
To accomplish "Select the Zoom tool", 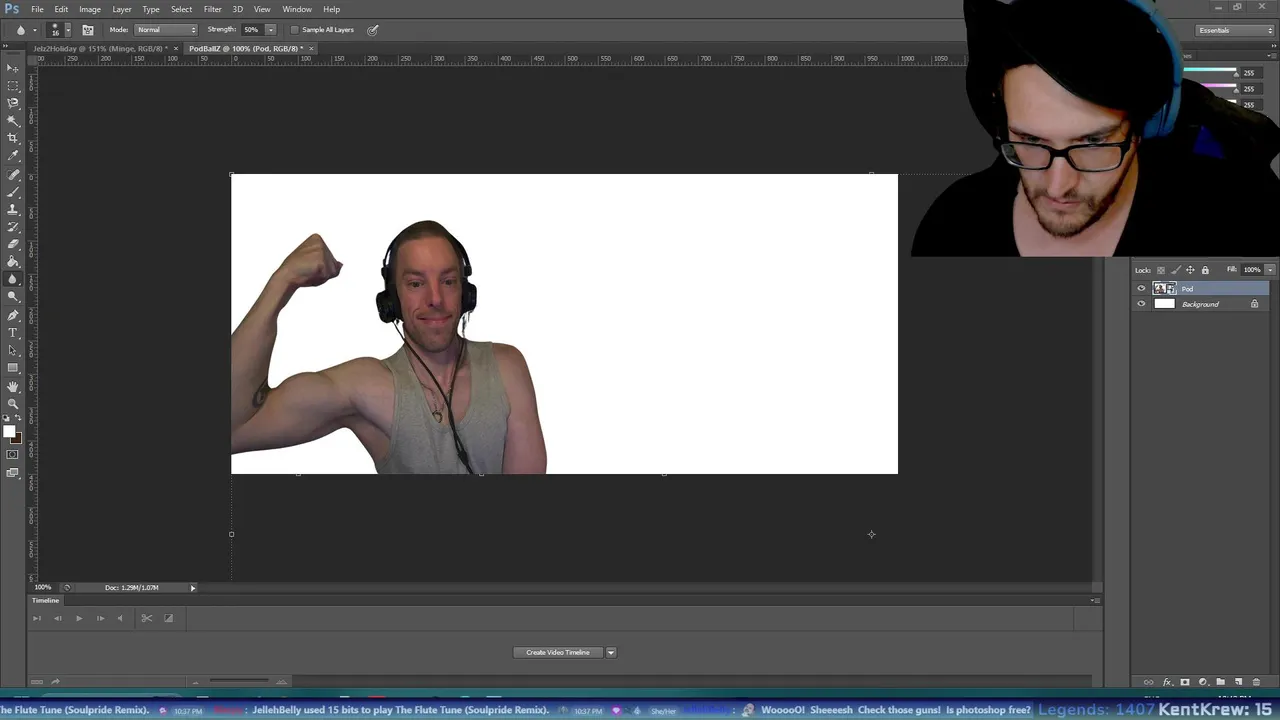I will pyautogui.click(x=13, y=404).
